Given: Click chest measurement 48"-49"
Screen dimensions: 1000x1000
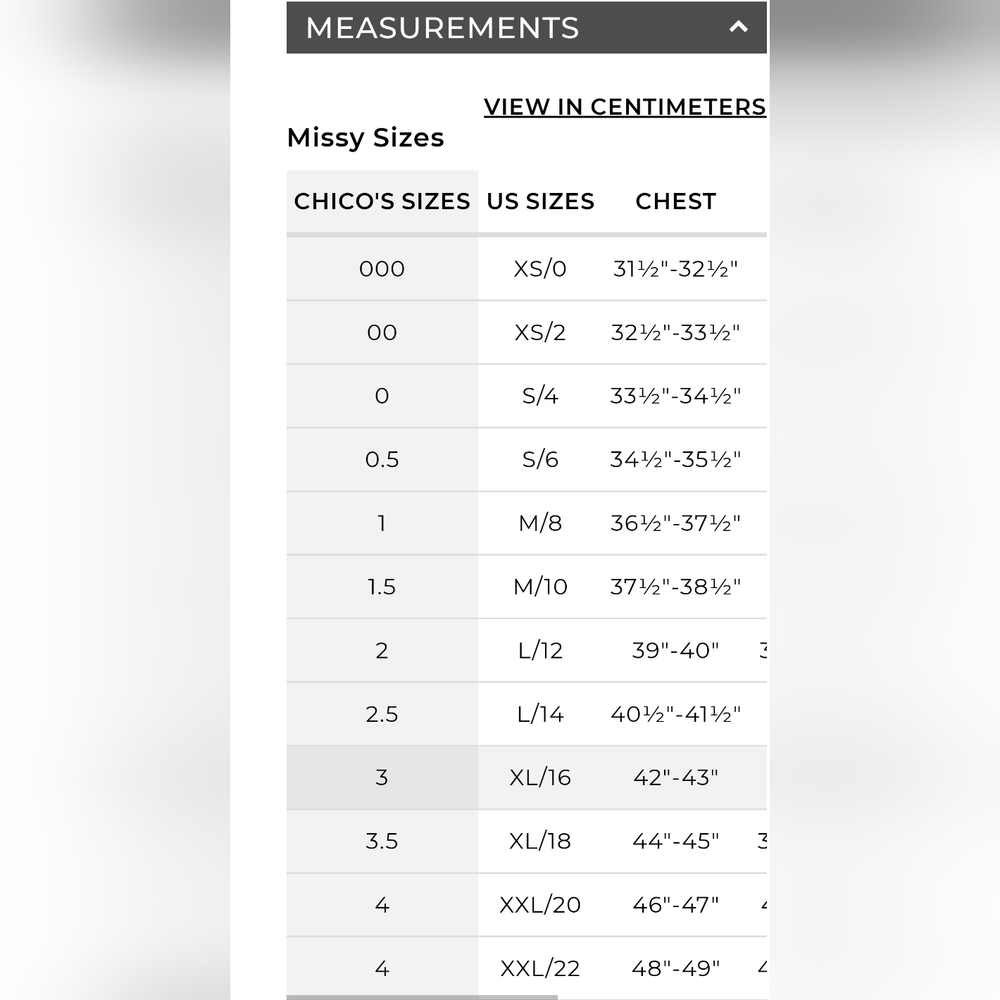Looking at the screenshot, I should pos(675,968).
